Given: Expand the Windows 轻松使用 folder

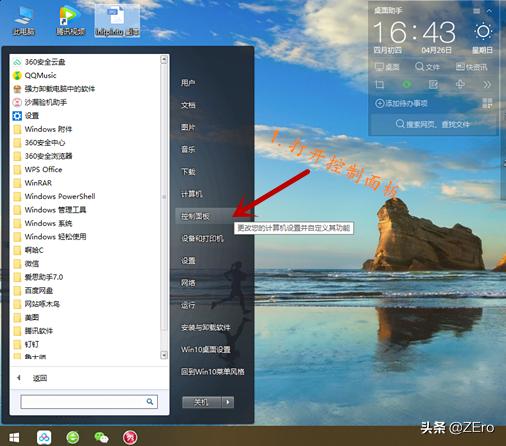Looking at the screenshot, I should (49, 237).
